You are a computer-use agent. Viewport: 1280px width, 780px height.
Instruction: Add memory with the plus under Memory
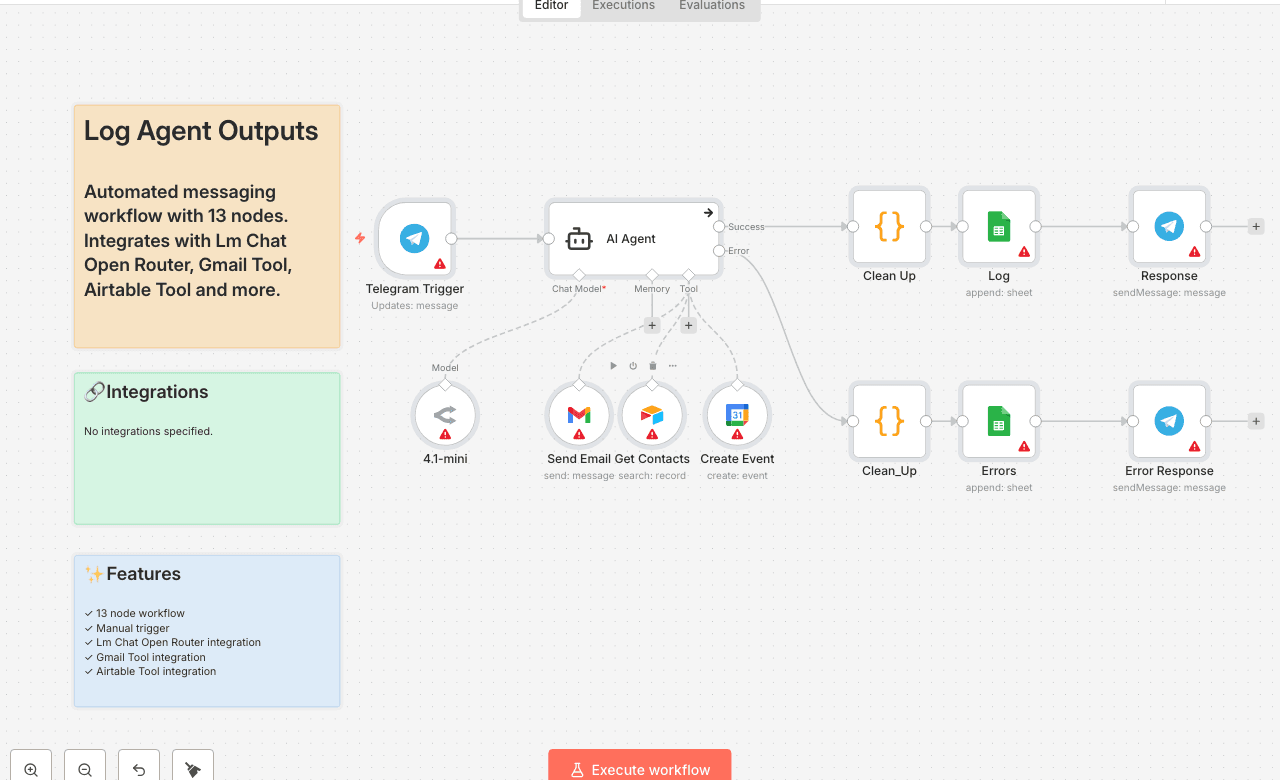coord(651,324)
